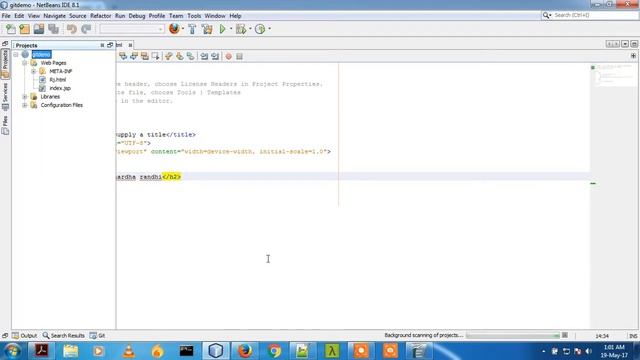Open the Edit menu

[19, 16]
